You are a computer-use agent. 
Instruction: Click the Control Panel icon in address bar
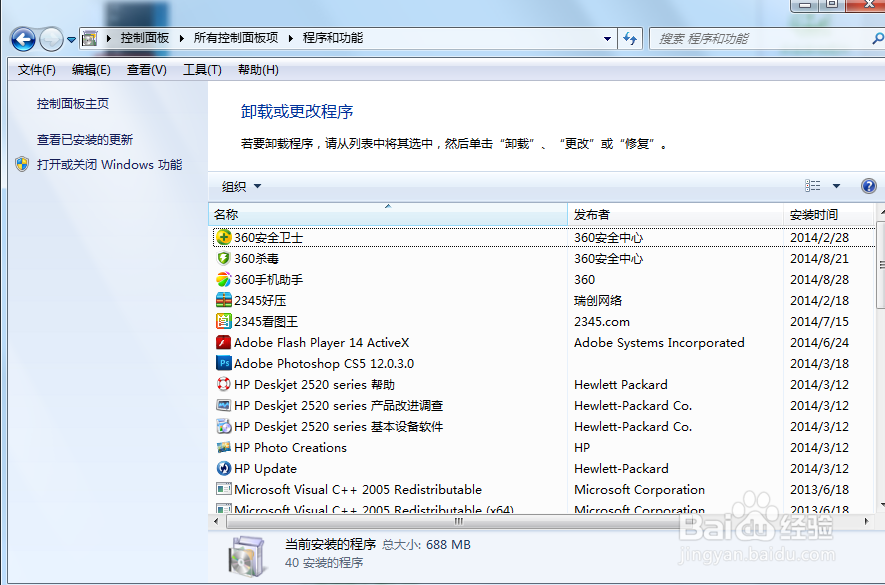coord(90,38)
